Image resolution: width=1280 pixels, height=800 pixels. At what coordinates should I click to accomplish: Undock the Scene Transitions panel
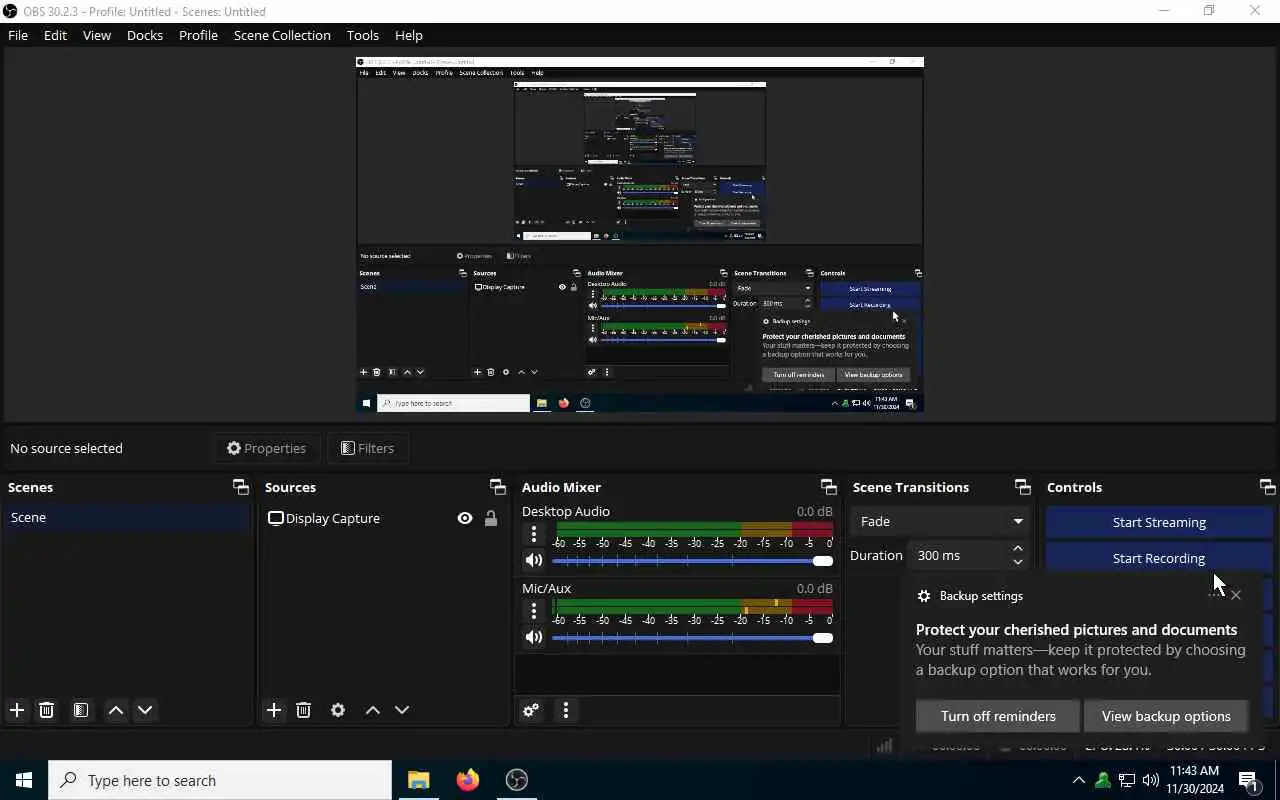click(1022, 487)
